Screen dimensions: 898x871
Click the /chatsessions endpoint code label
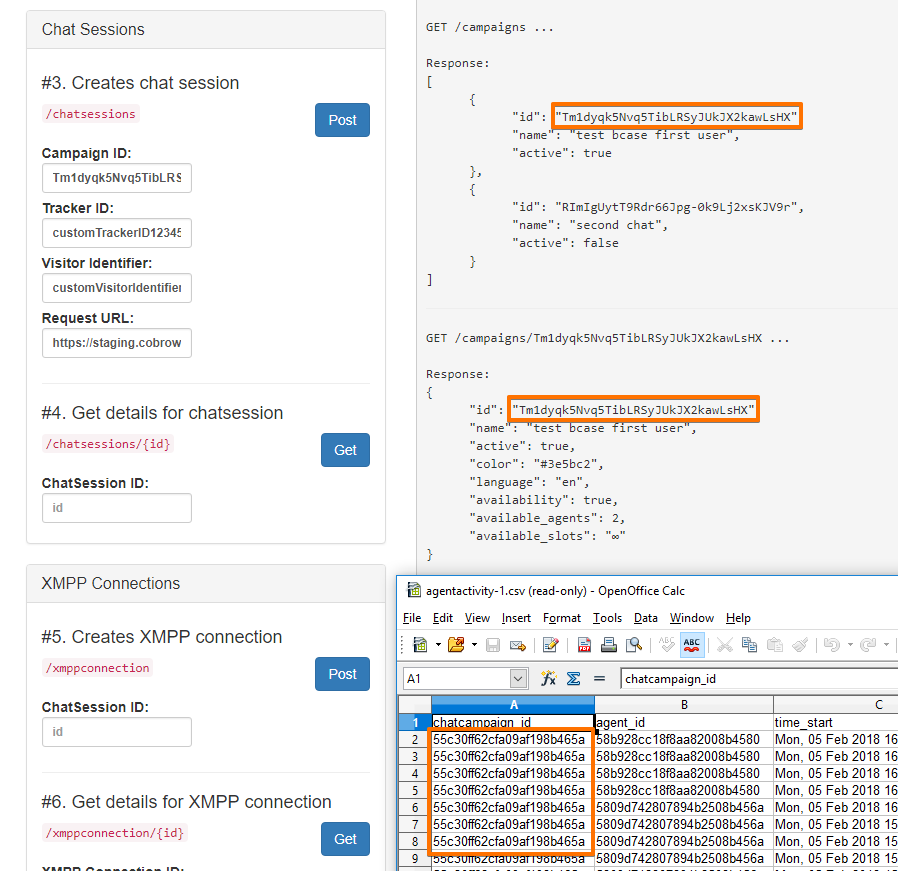[90, 114]
